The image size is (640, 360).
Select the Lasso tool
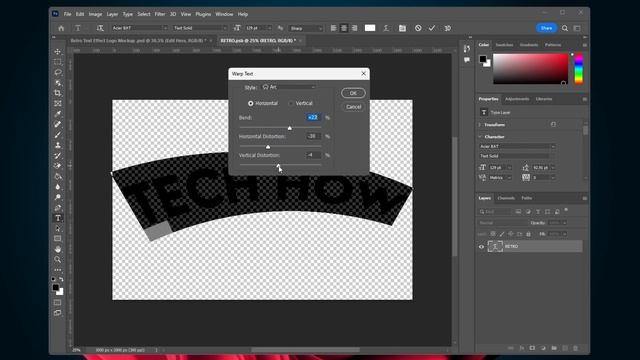click(x=58, y=72)
